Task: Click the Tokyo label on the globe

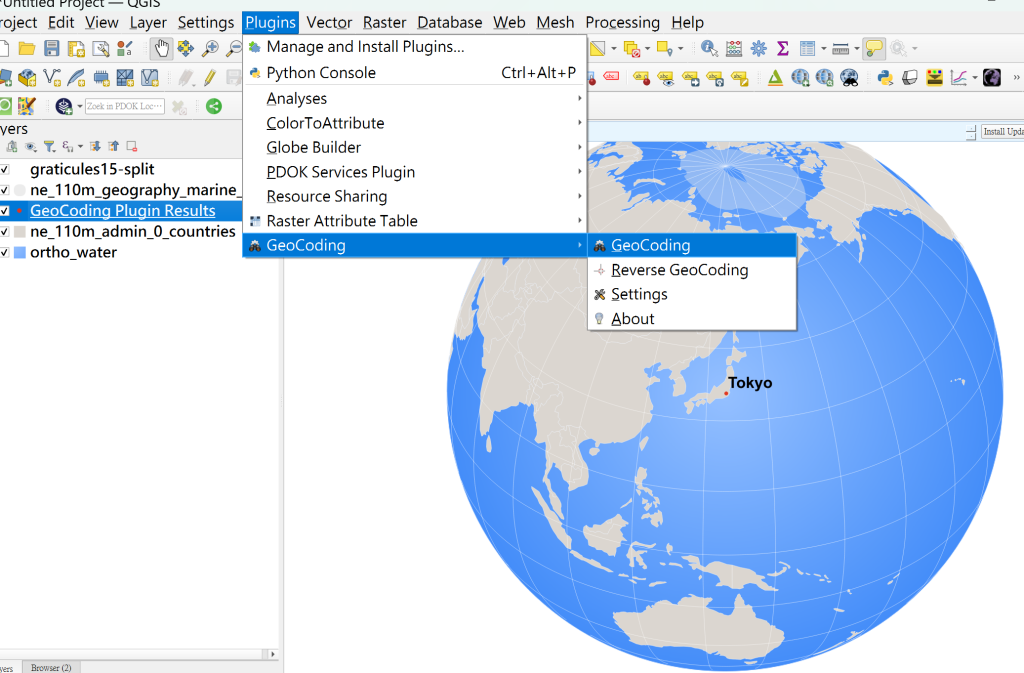Action: (x=750, y=383)
